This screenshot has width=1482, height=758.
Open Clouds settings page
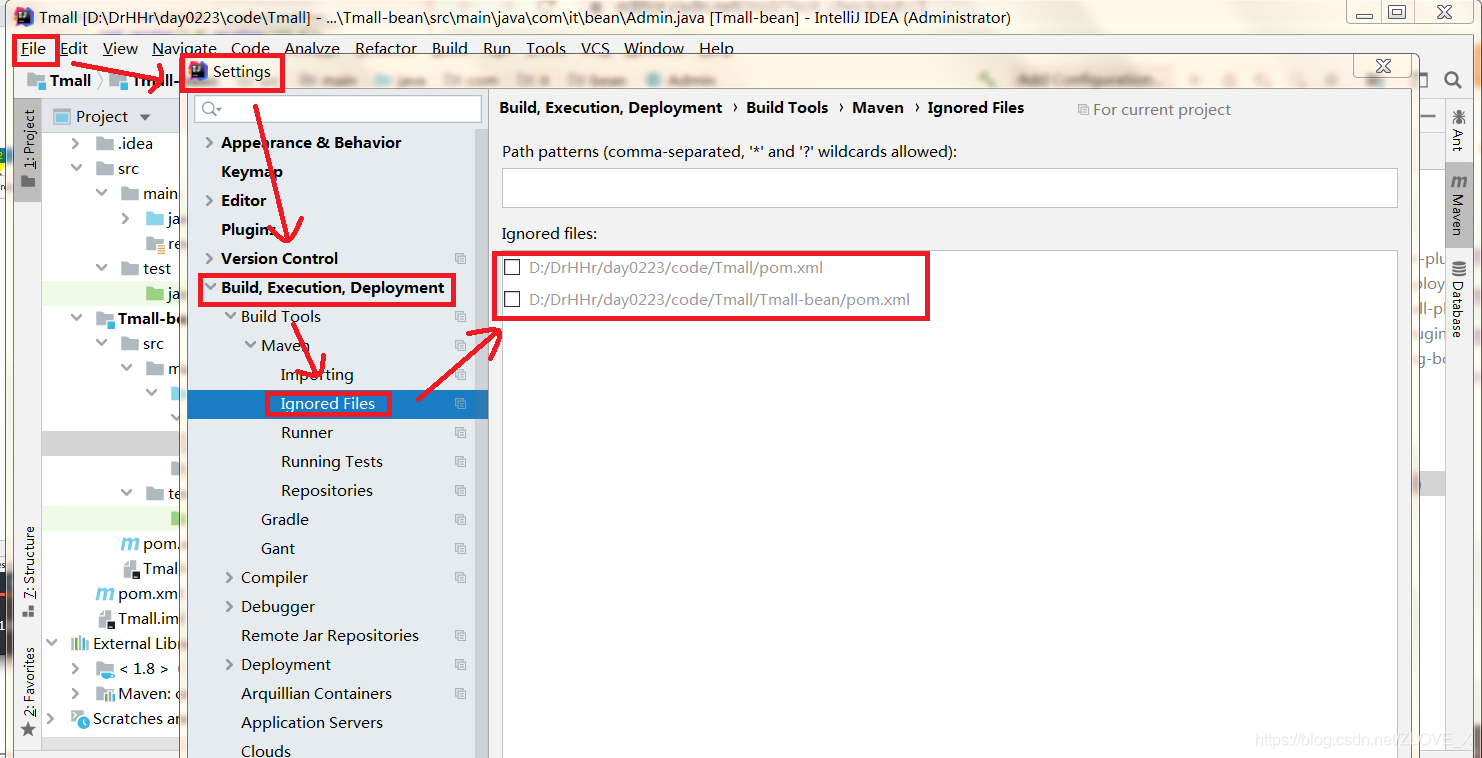pos(266,750)
